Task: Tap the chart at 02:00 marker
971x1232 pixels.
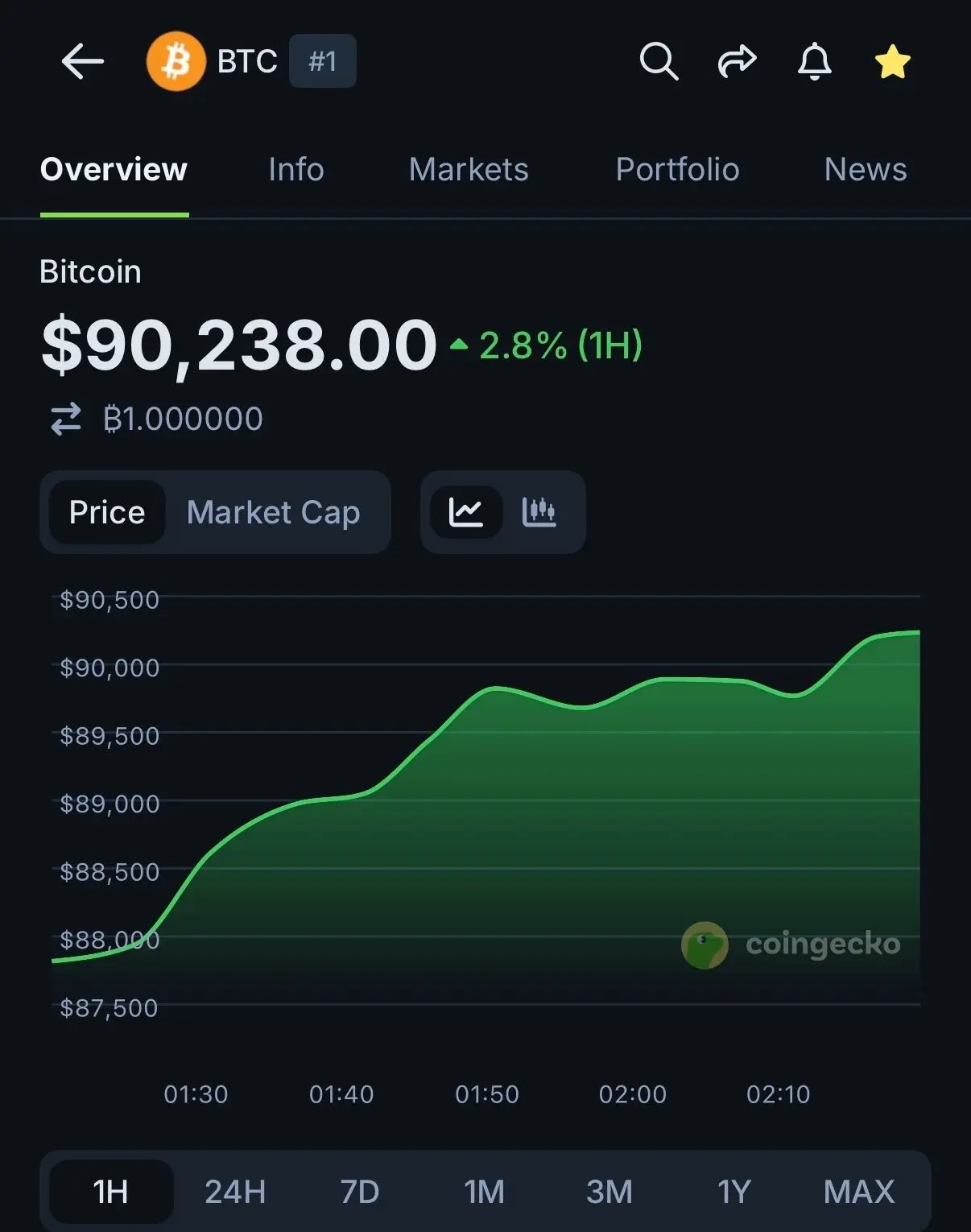Action: click(633, 1094)
